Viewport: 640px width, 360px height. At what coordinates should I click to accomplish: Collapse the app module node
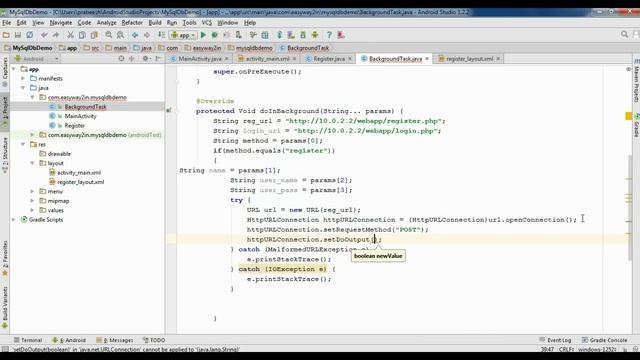pyautogui.click(x=14, y=69)
